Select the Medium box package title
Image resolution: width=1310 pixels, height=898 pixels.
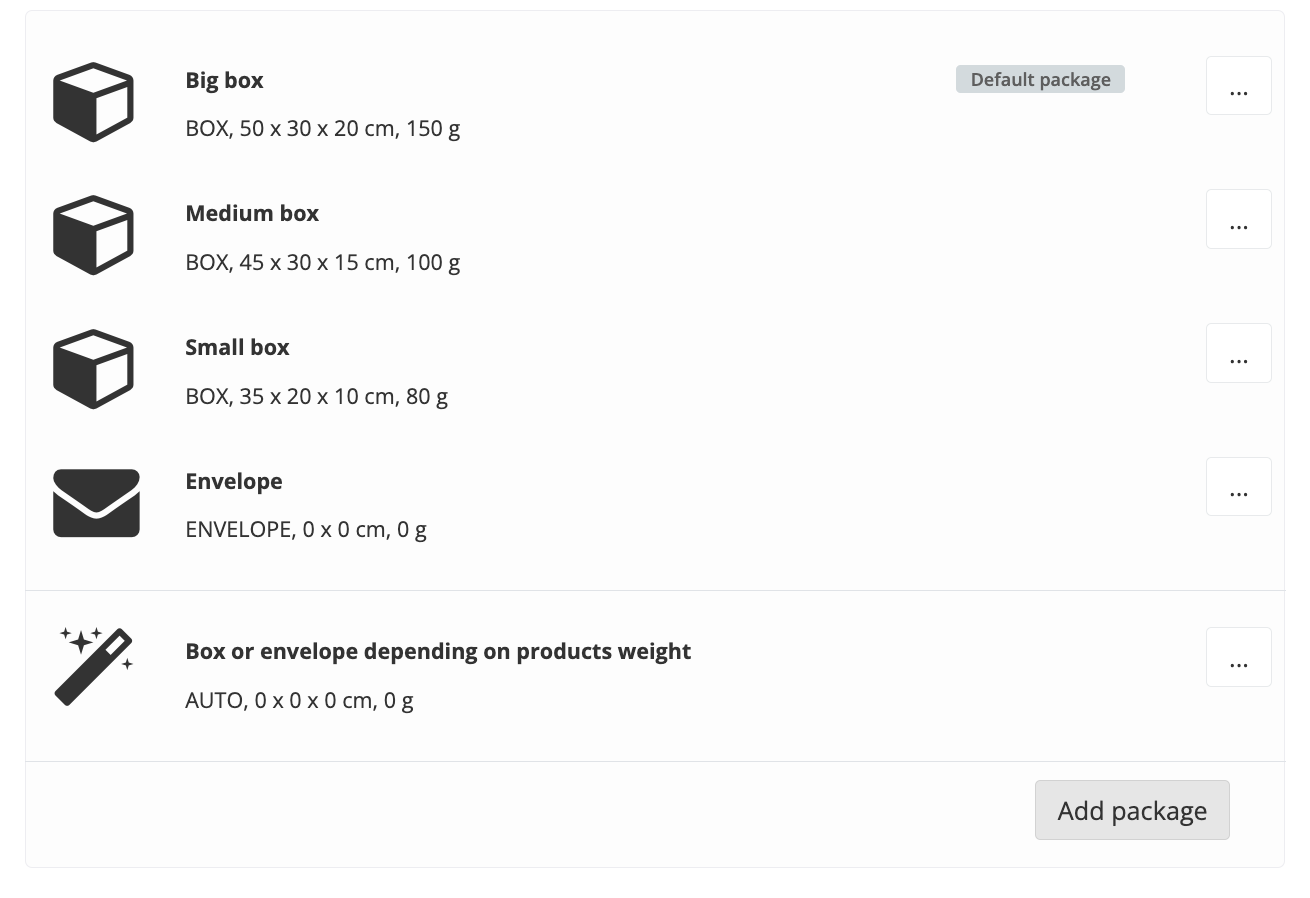click(252, 213)
